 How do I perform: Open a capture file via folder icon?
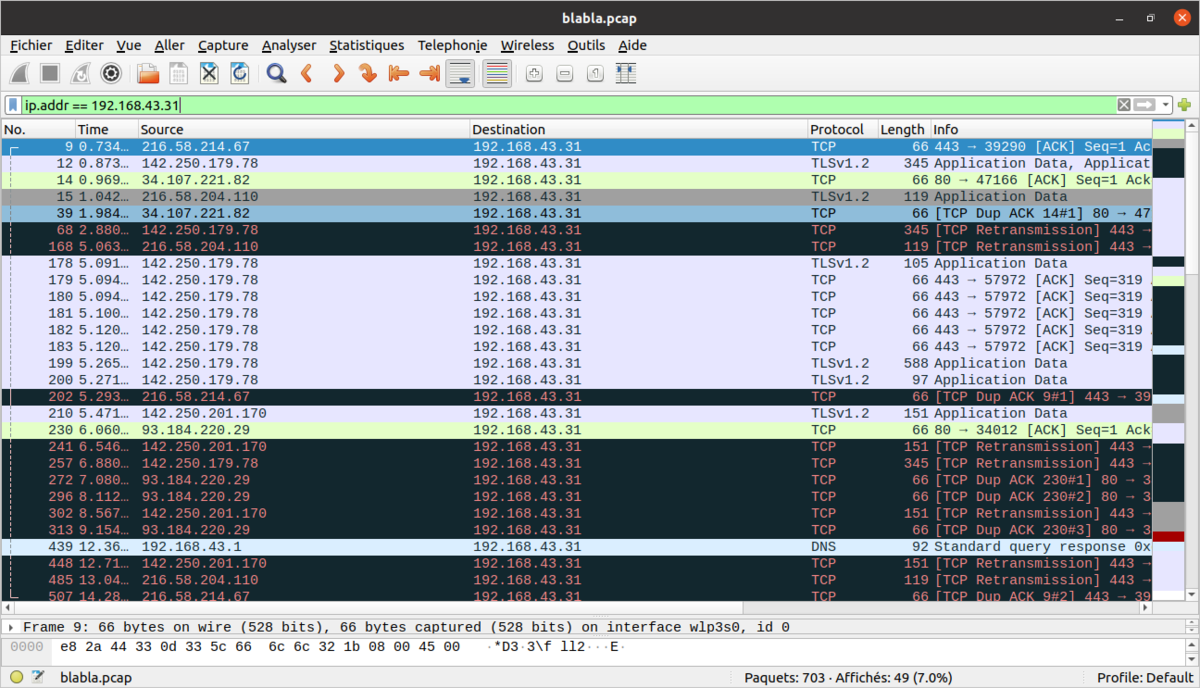click(x=148, y=73)
